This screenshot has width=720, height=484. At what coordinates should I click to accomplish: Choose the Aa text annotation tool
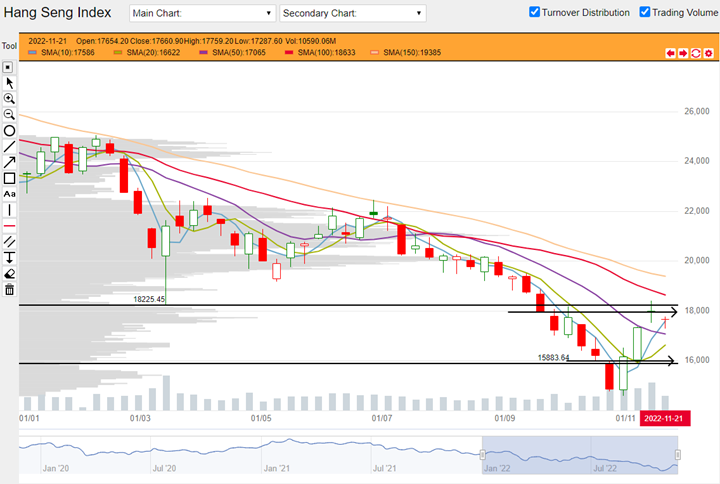[10, 194]
